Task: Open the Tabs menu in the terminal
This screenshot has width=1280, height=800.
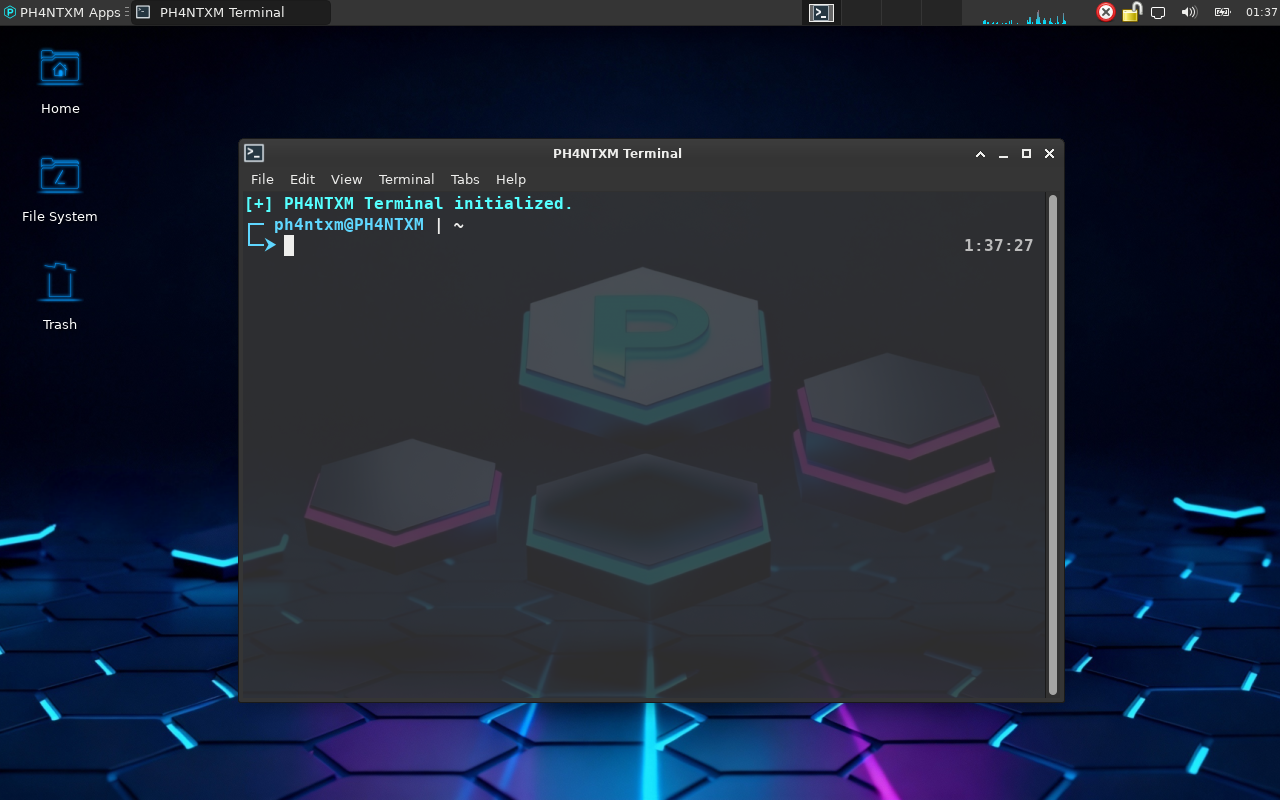Action: [464, 179]
